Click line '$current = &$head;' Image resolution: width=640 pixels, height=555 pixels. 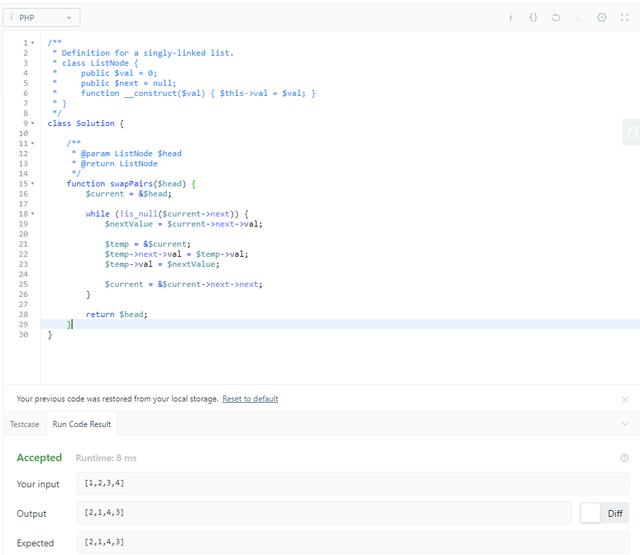pos(129,194)
